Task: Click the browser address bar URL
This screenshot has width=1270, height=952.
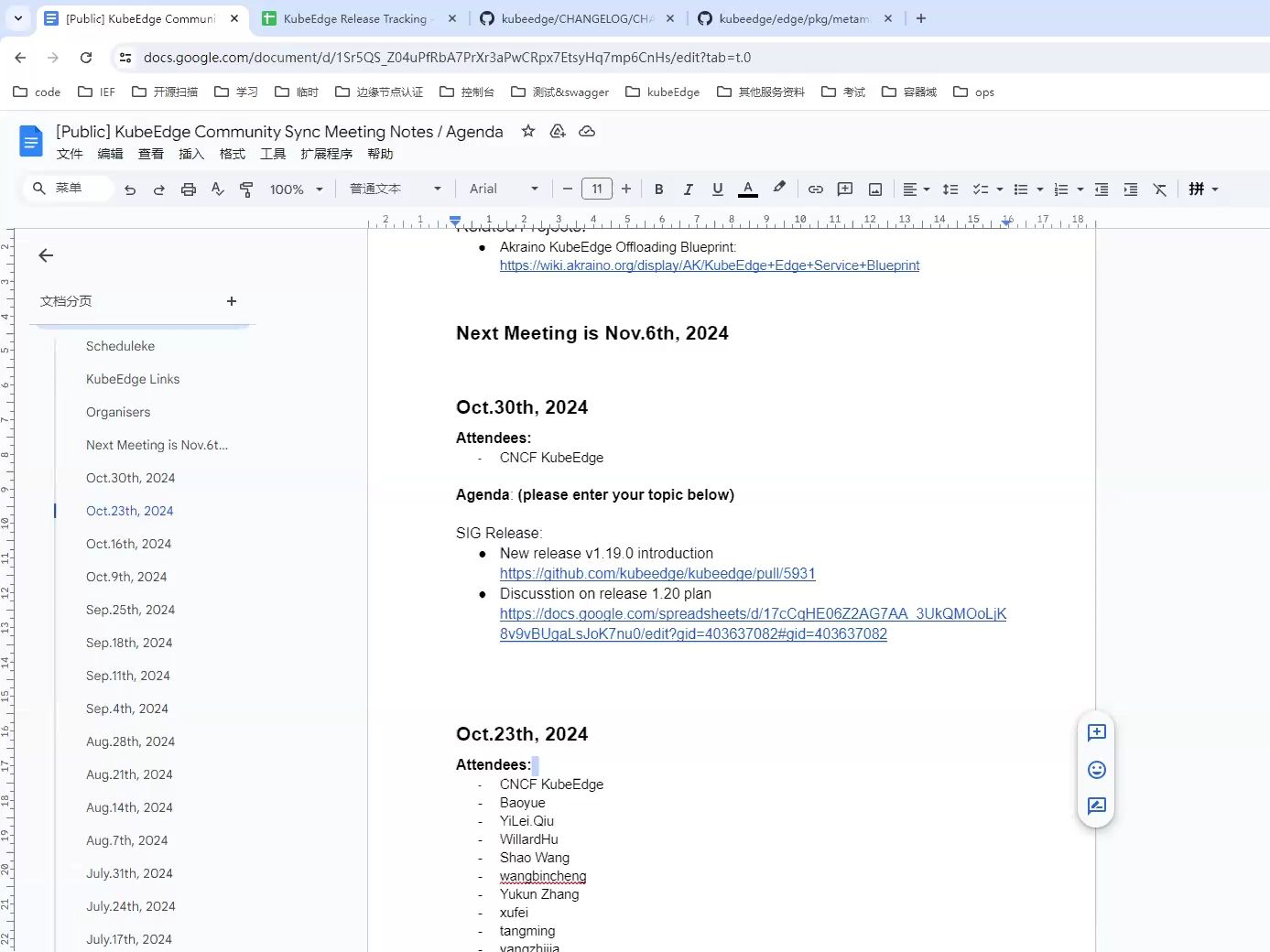Action: pos(447,57)
